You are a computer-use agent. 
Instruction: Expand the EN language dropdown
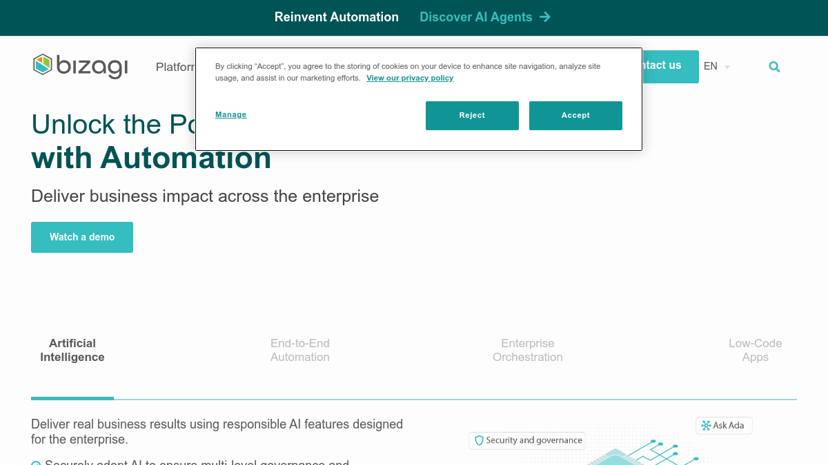point(717,67)
